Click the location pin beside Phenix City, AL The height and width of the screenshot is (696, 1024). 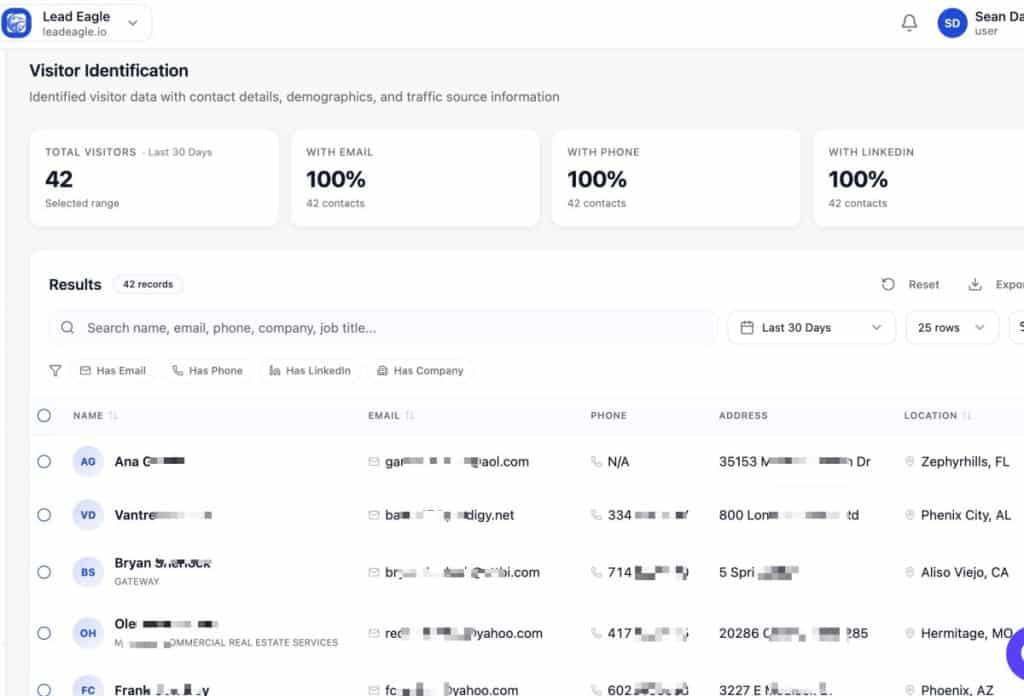coord(909,515)
